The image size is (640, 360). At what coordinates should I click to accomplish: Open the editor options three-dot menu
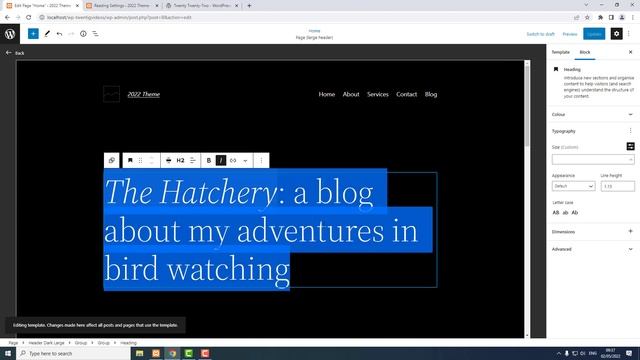tap(629, 34)
